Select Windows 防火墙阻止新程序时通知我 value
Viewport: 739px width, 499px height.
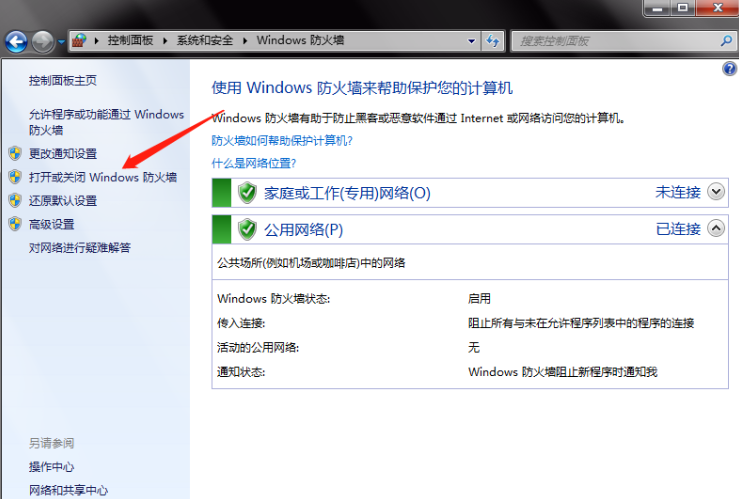tap(563, 372)
